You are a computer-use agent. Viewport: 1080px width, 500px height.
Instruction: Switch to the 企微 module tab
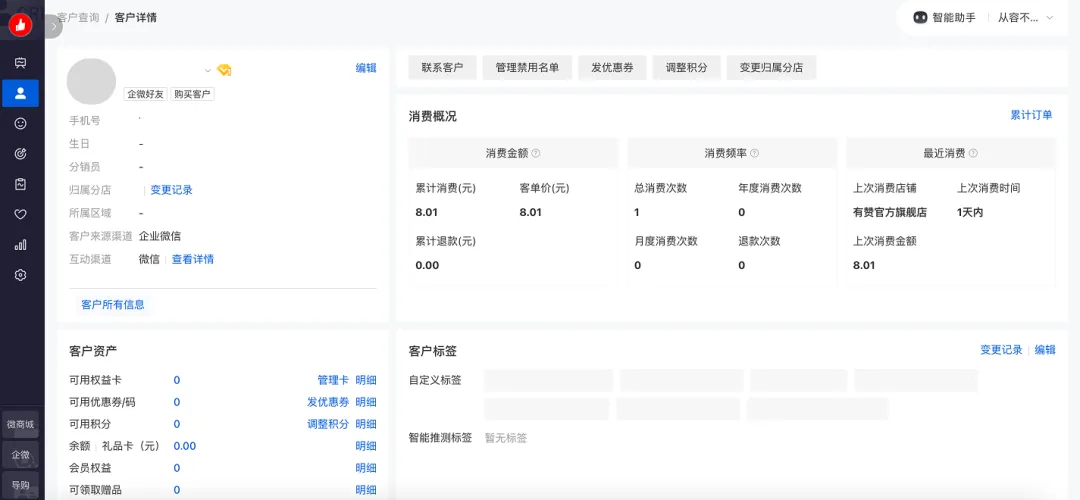click(20, 454)
